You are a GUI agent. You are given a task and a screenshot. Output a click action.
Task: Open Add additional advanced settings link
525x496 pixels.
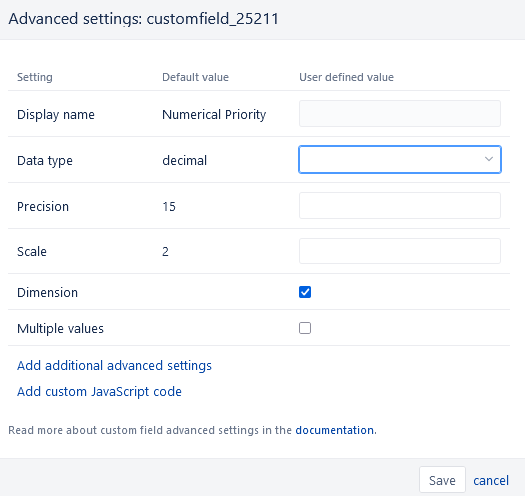(x=114, y=365)
